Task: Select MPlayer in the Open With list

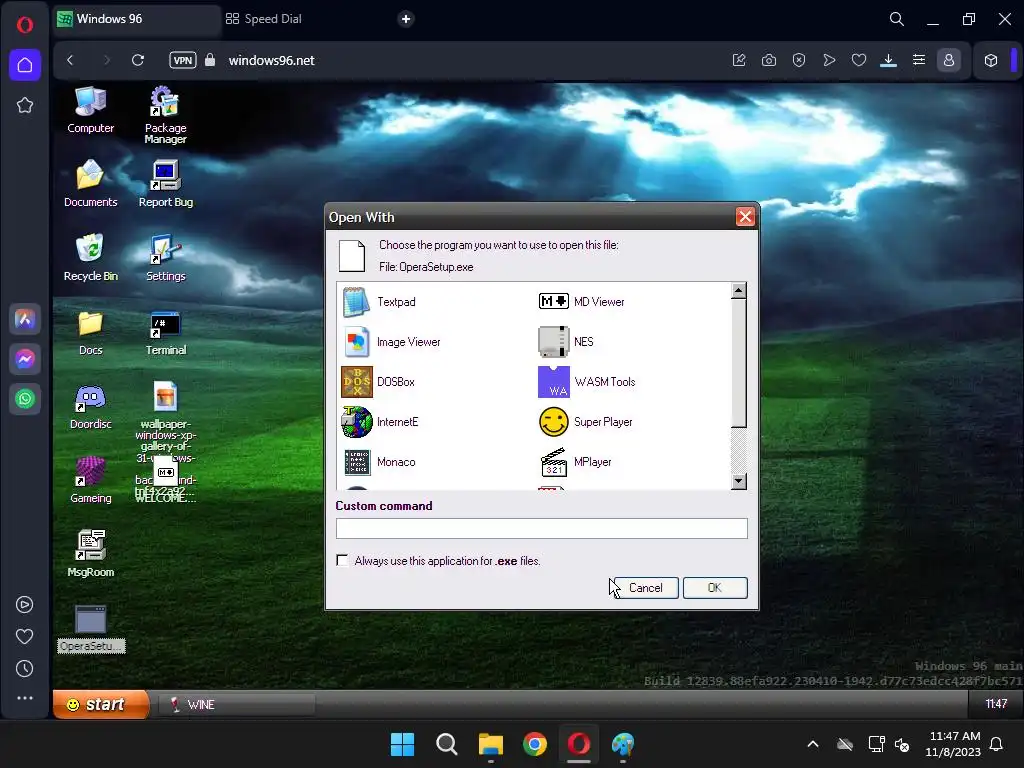Action: click(575, 462)
